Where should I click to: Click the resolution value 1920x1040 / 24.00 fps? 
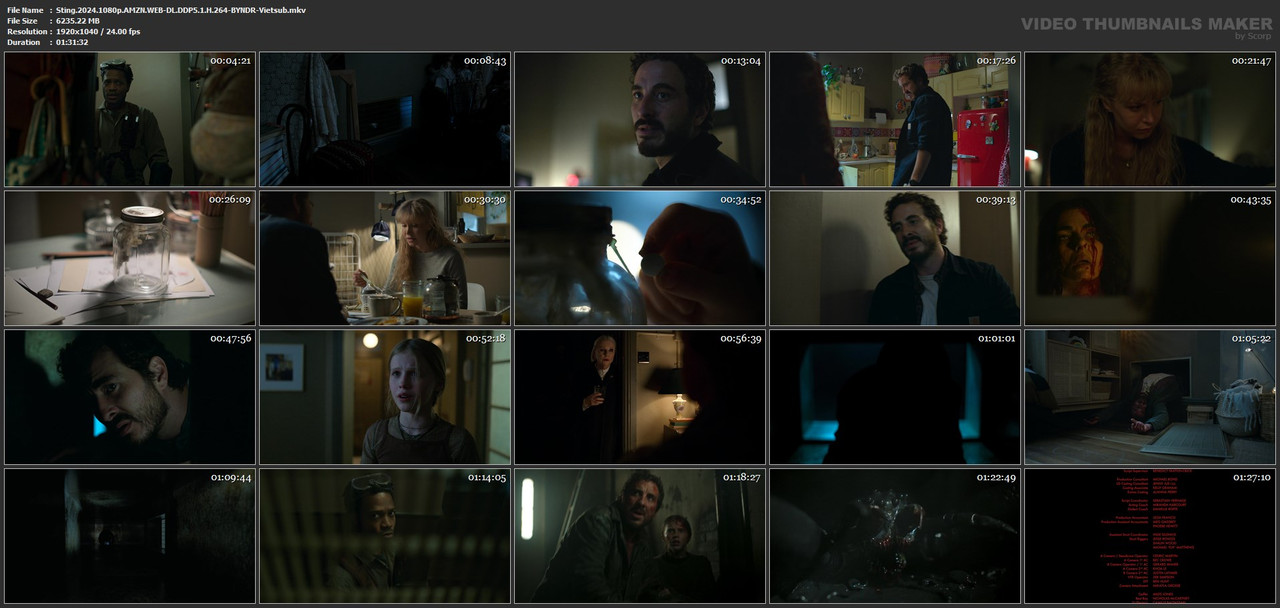pos(98,32)
